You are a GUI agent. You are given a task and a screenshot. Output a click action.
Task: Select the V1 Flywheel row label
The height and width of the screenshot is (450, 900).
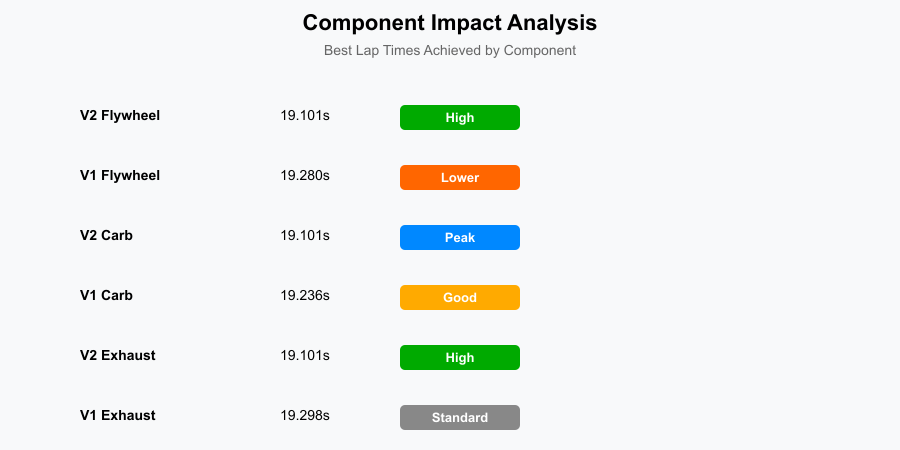(x=120, y=176)
